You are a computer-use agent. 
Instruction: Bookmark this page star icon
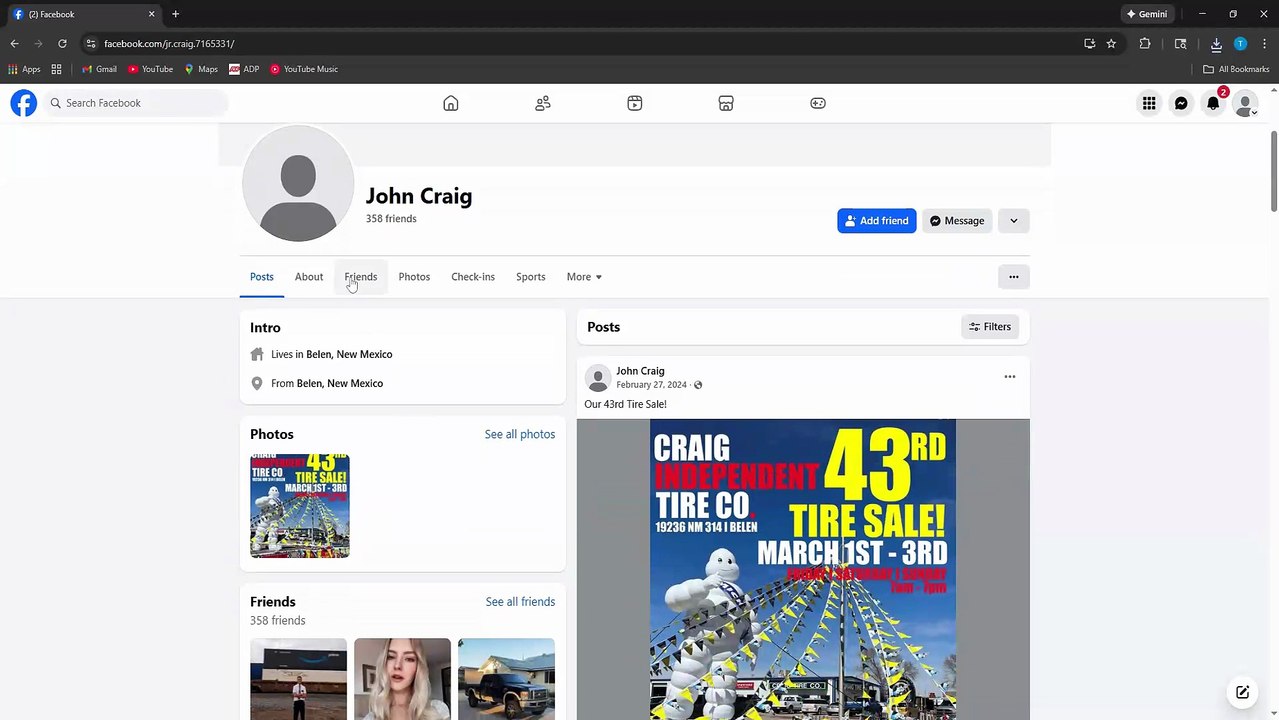(x=1111, y=44)
